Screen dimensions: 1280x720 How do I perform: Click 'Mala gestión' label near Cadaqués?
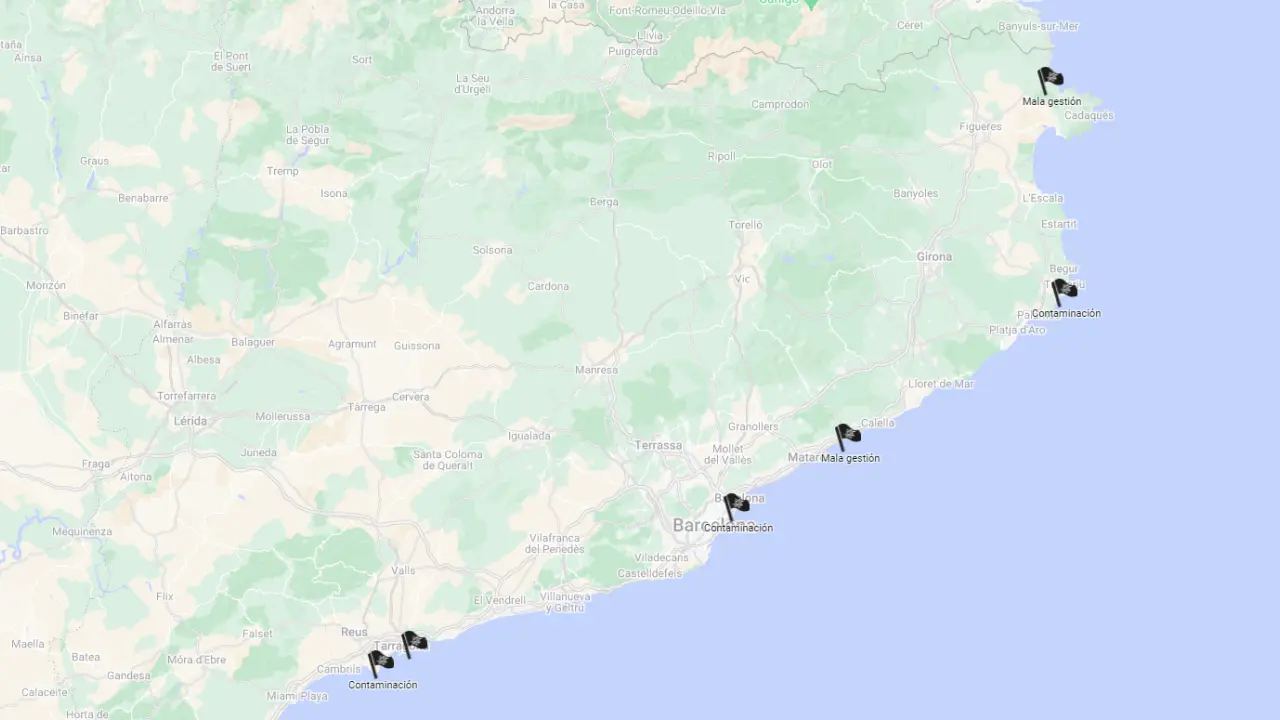pyautogui.click(x=1051, y=102)
